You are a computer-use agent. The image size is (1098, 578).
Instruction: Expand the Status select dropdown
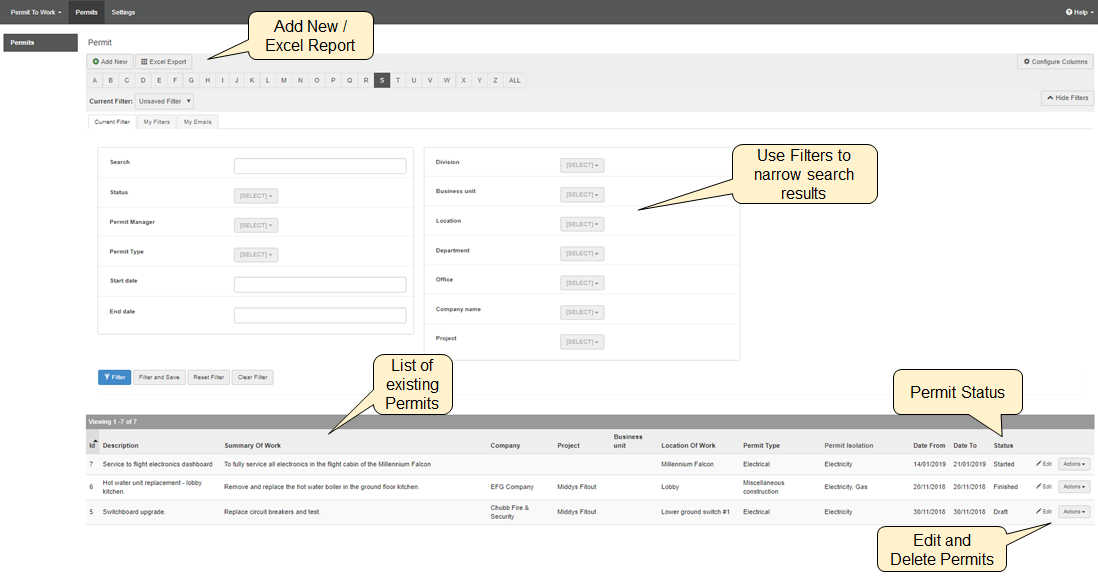[x=256, y=196]
